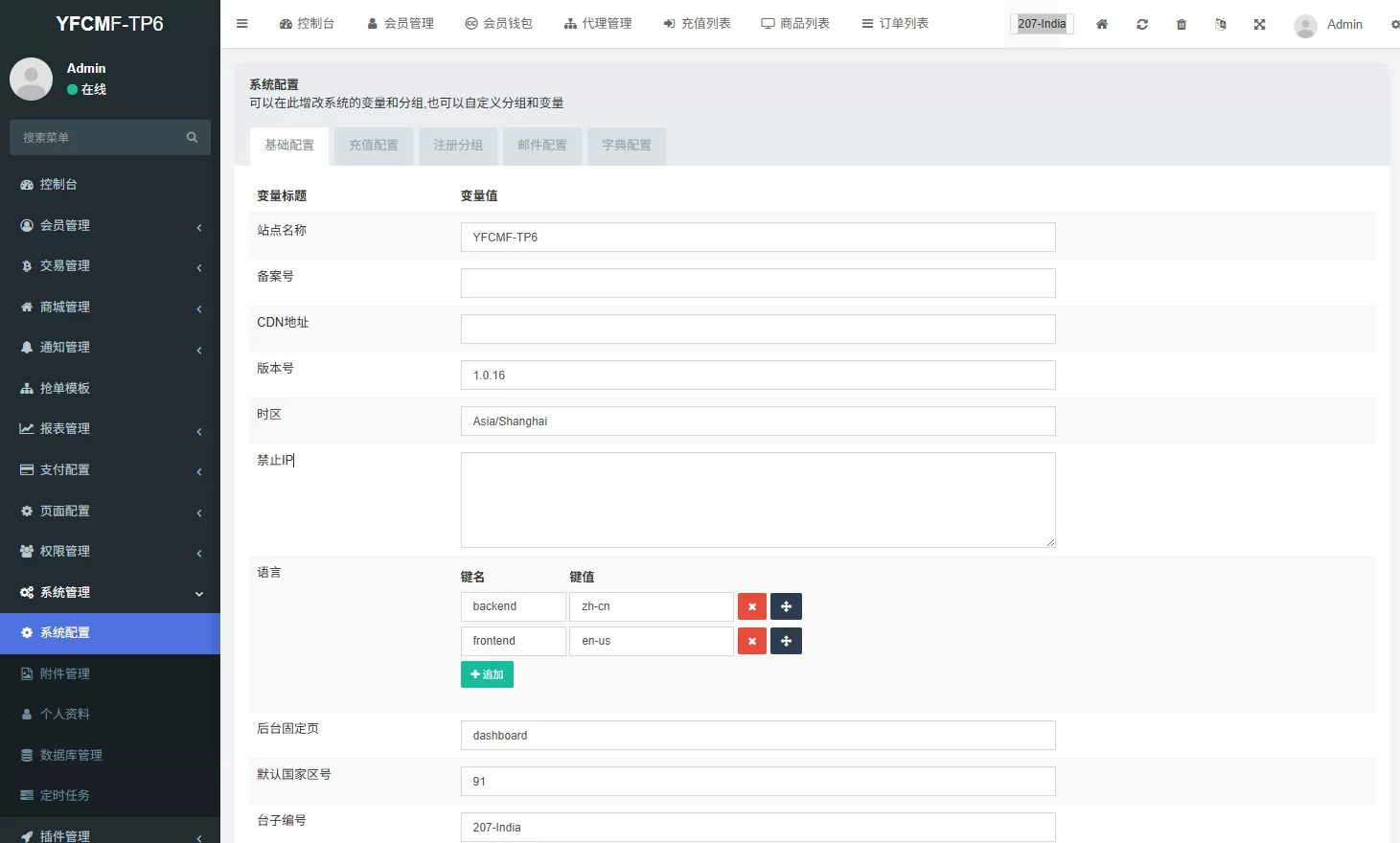Expand the 支付配置 sidebar menu
1400x843 pixels.
point(109,469)
